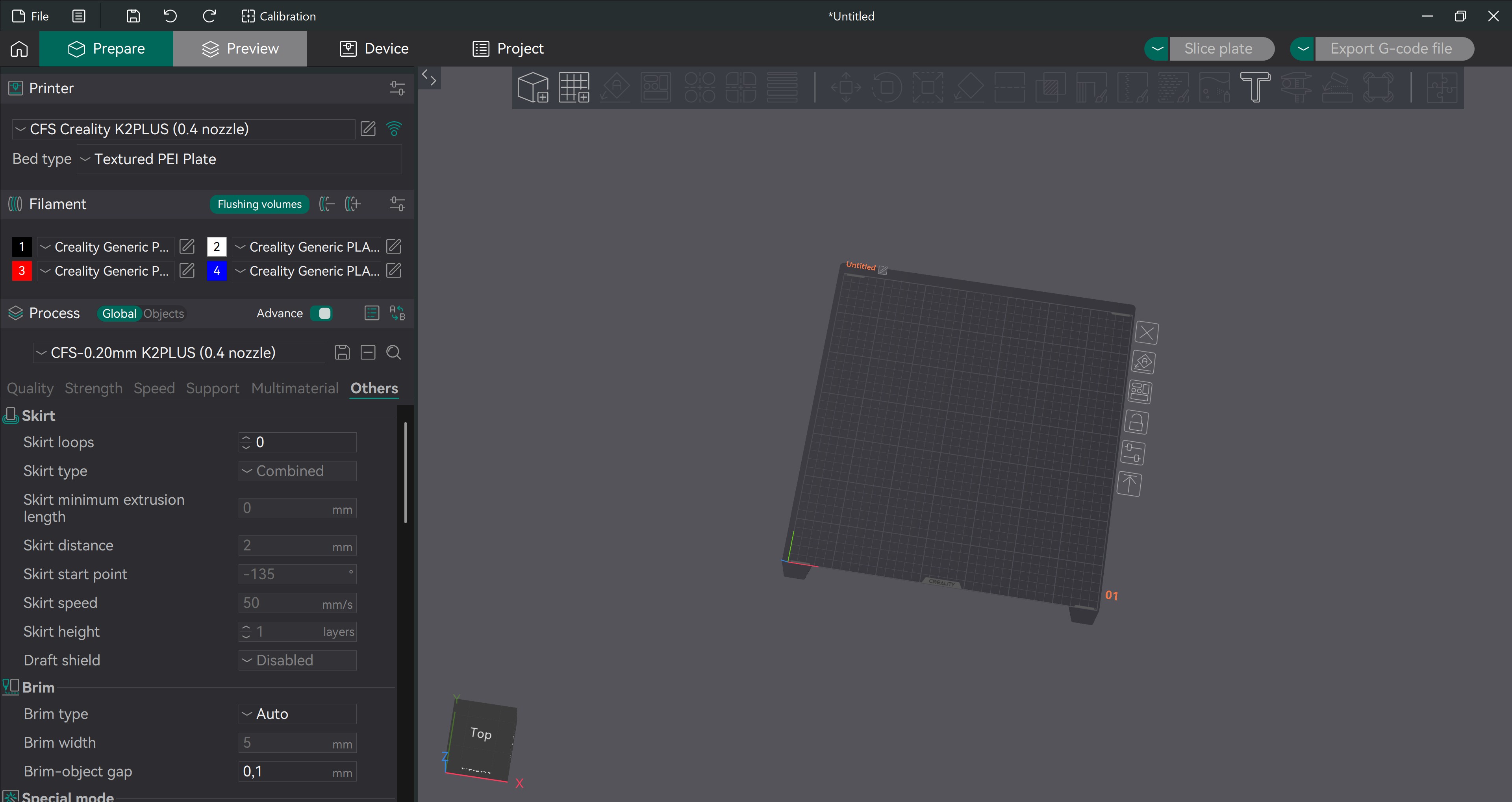The image size is (1512, 802).
Task: Click the red filament 3 color swatch
Action: [x=22, y=270]
